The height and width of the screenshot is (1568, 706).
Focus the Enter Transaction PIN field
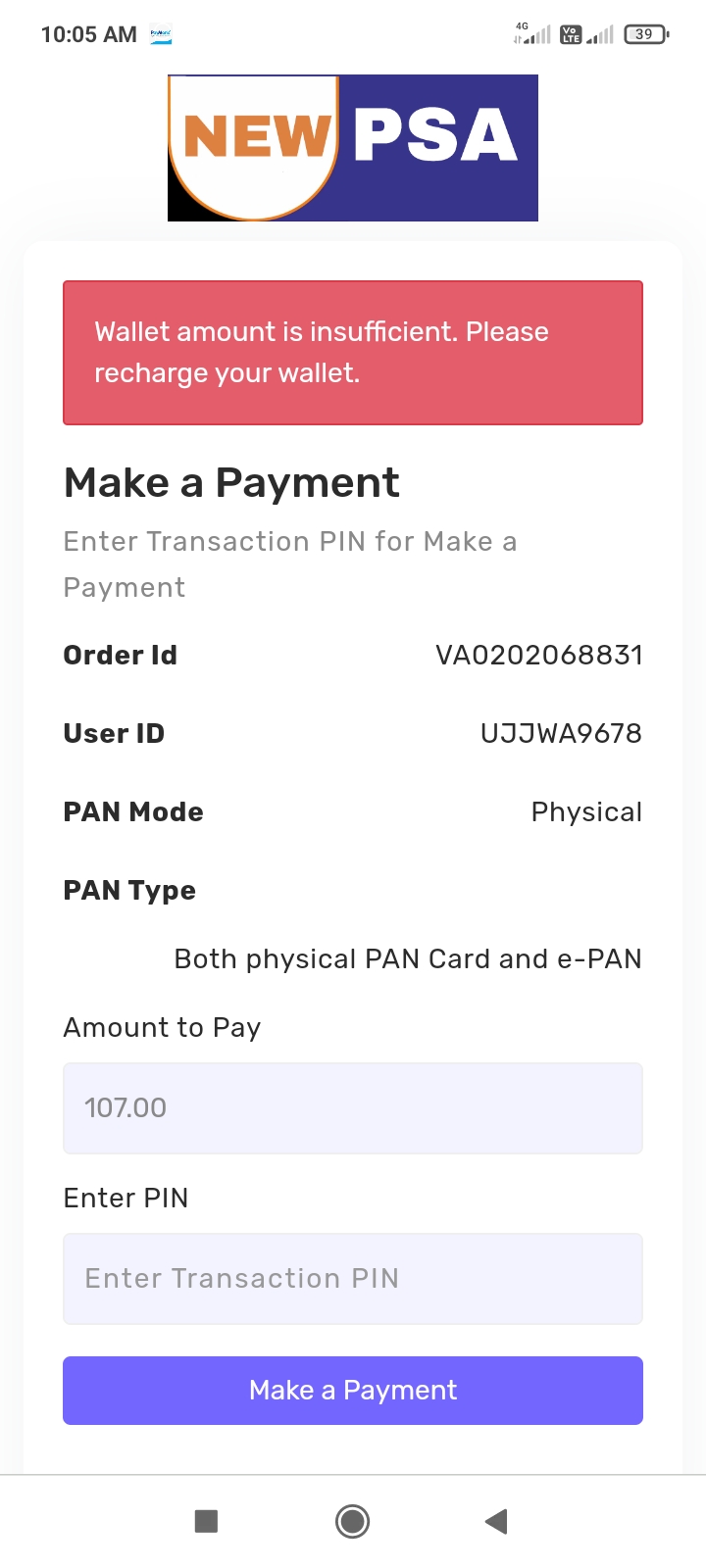point(353,1278)
